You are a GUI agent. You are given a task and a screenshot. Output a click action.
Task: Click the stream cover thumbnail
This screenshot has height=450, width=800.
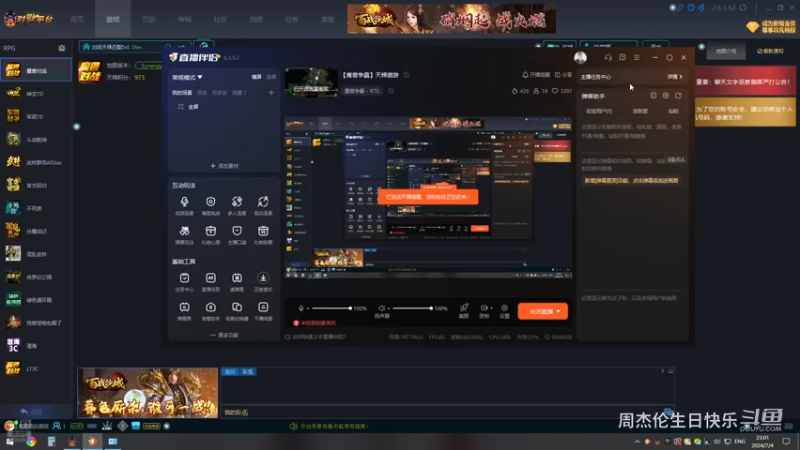[x=311, y=83]
